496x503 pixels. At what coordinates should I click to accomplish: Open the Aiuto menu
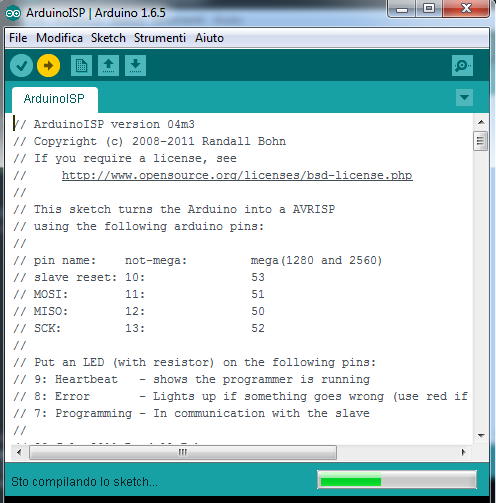point(209,38)
